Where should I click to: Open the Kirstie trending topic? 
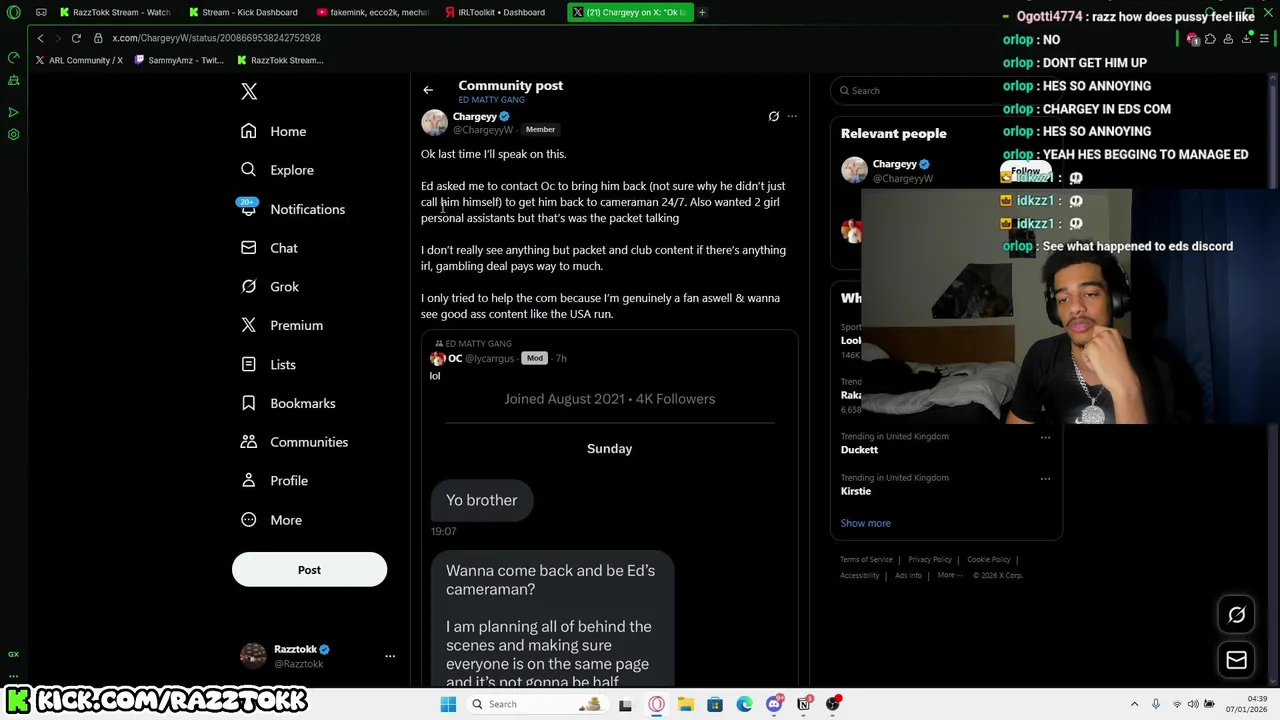[x=856, y=491]
